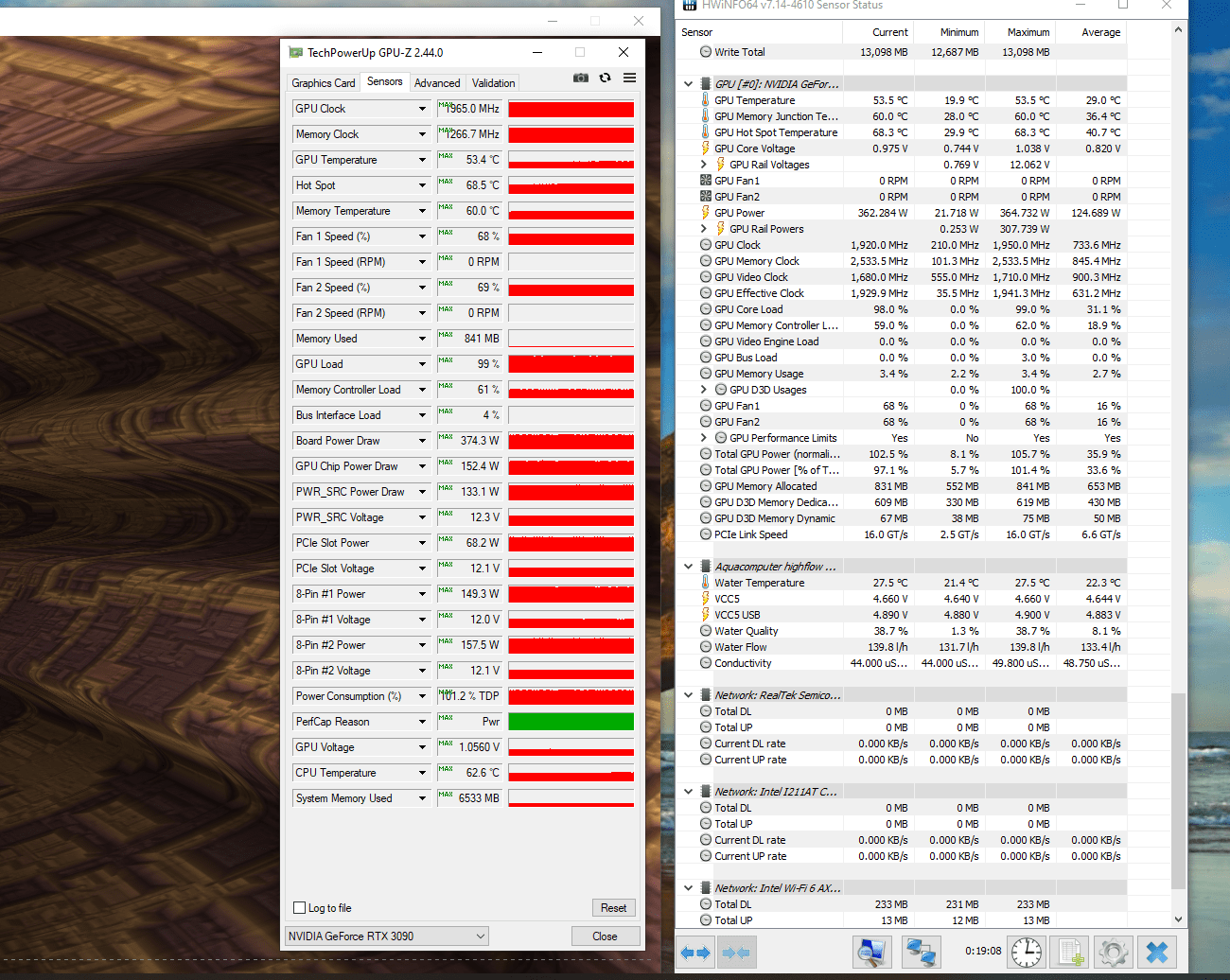This screenshot has height=980, width=1230.
Task: Open HWiNFO system summary magnifier icon
Action: pos(870,953)
